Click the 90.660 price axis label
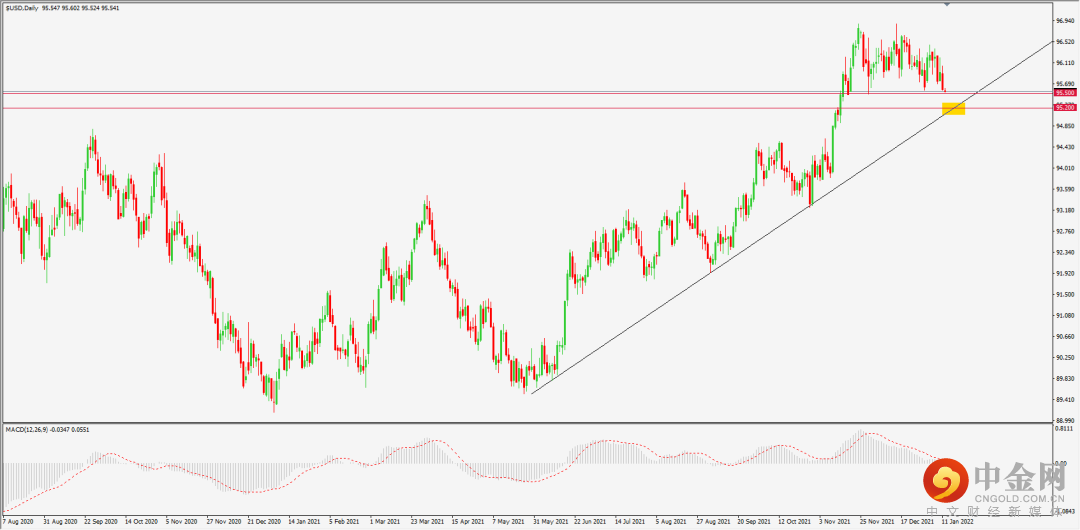Viewport: 1080px width, 530px height. (x=1066, y=336)
